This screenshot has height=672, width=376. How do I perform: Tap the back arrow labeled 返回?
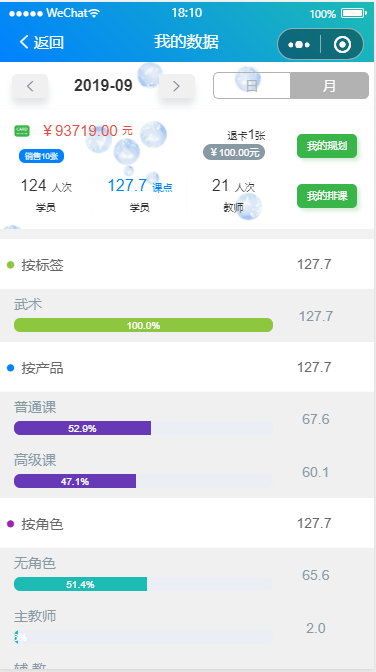point(42,42)
